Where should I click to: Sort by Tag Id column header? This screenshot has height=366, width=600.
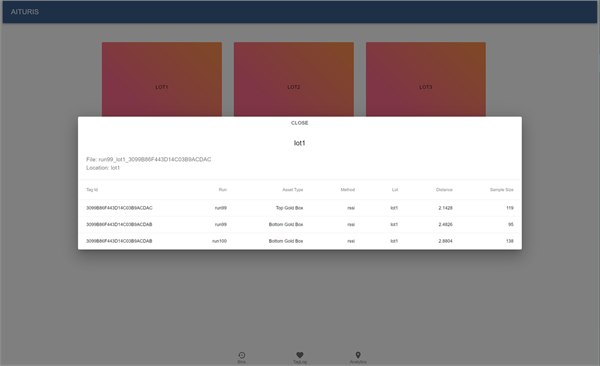click(92, 190)
